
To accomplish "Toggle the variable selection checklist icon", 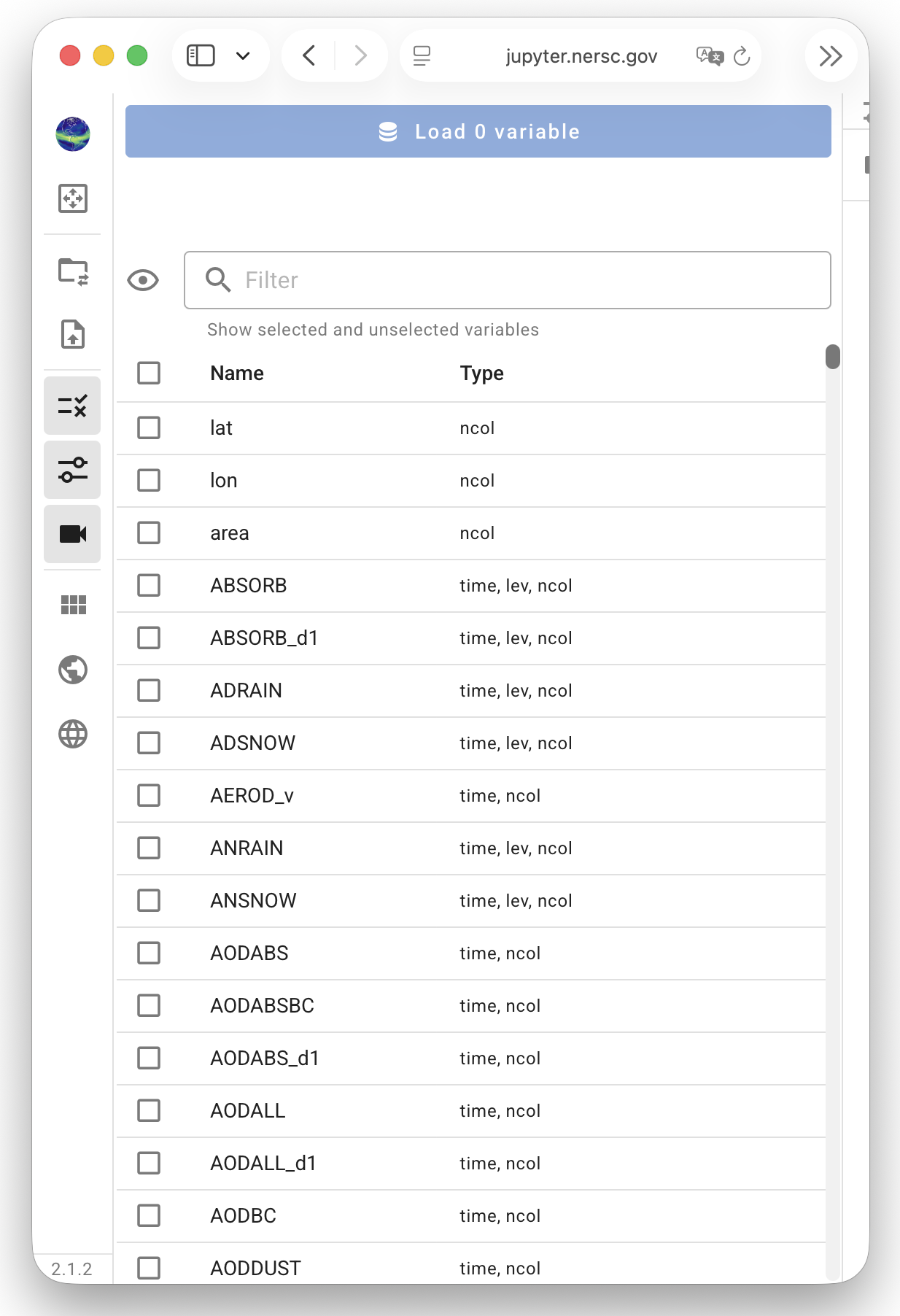I will 72,406.
